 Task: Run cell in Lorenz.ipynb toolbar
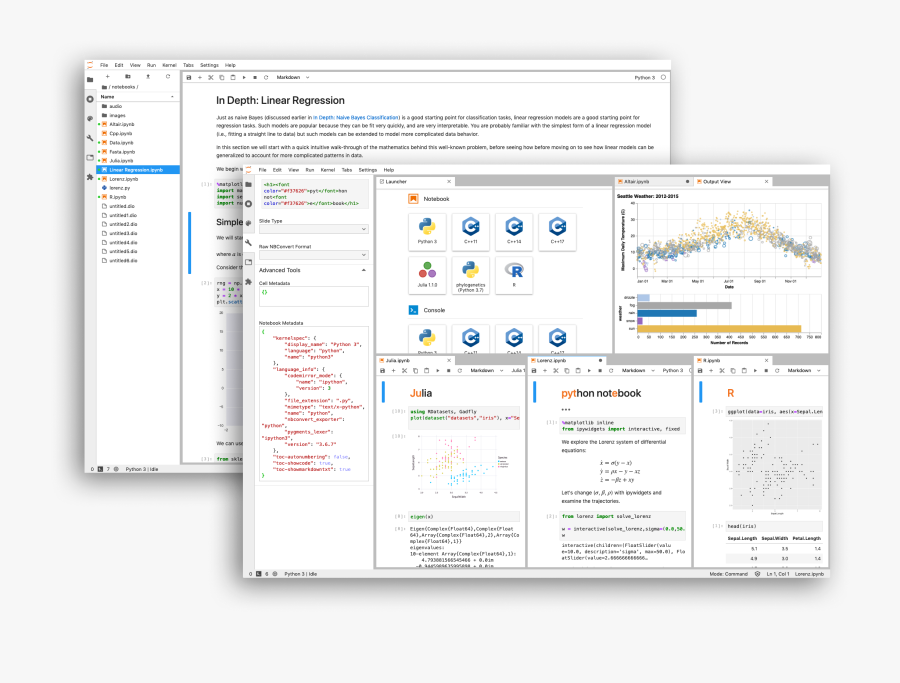tap(589, 371)
